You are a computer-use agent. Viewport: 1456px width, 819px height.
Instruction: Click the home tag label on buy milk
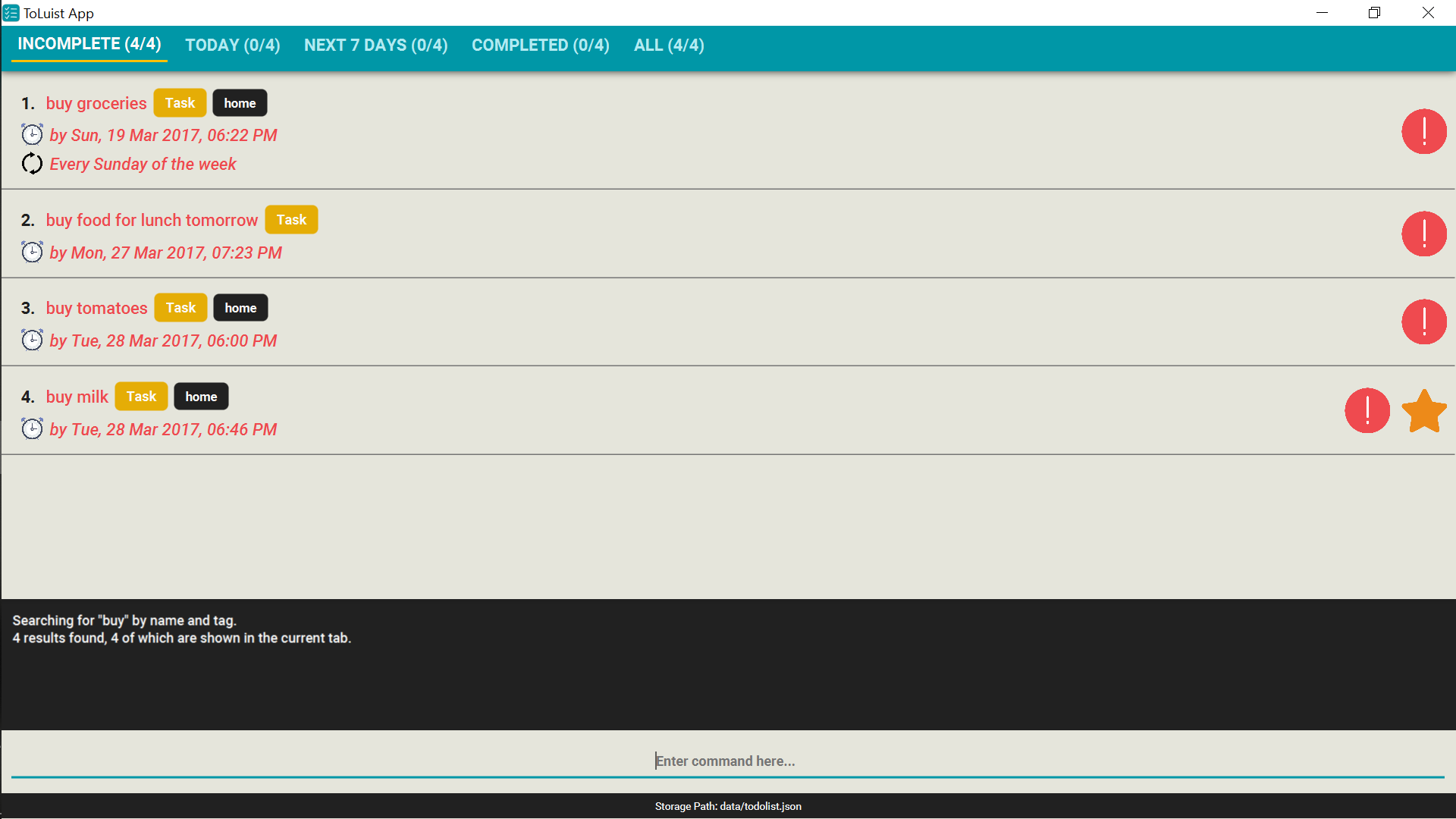[201, 396]
